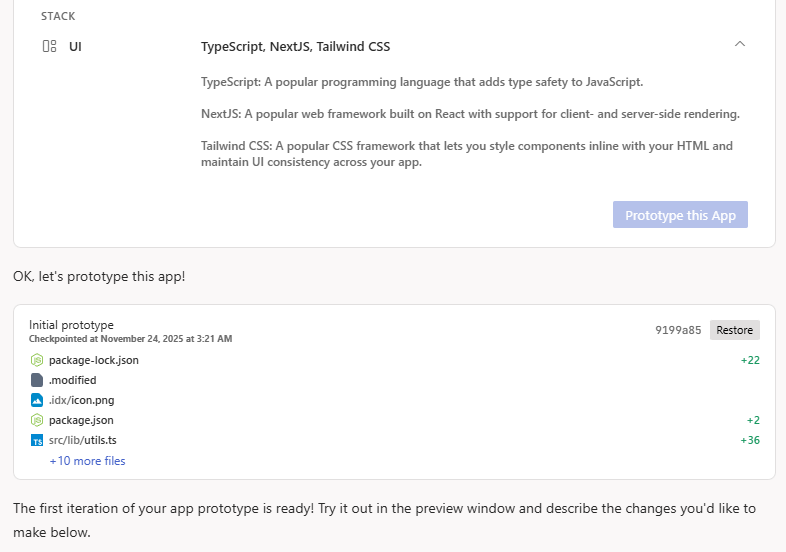Open the .modified file entry
This screenshot has width=786, height=552.
click(x=72, y=380)
